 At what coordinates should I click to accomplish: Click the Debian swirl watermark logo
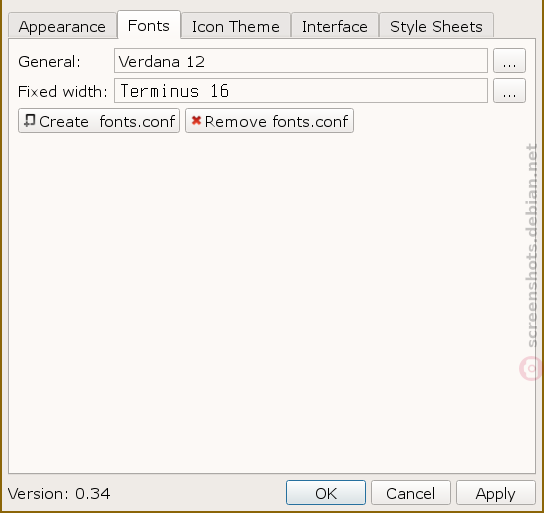tap(531, 368)
